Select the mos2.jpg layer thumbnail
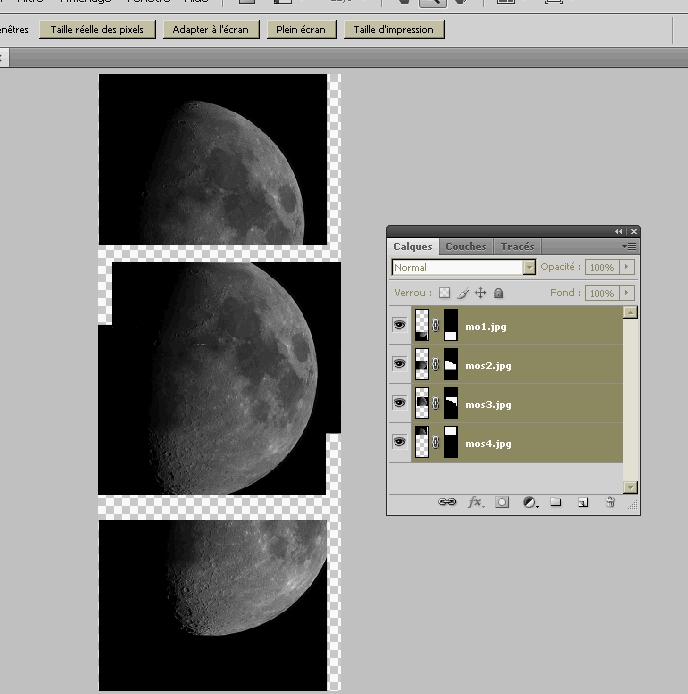This screenshot has height=694, width=688. tap(422, 364)
